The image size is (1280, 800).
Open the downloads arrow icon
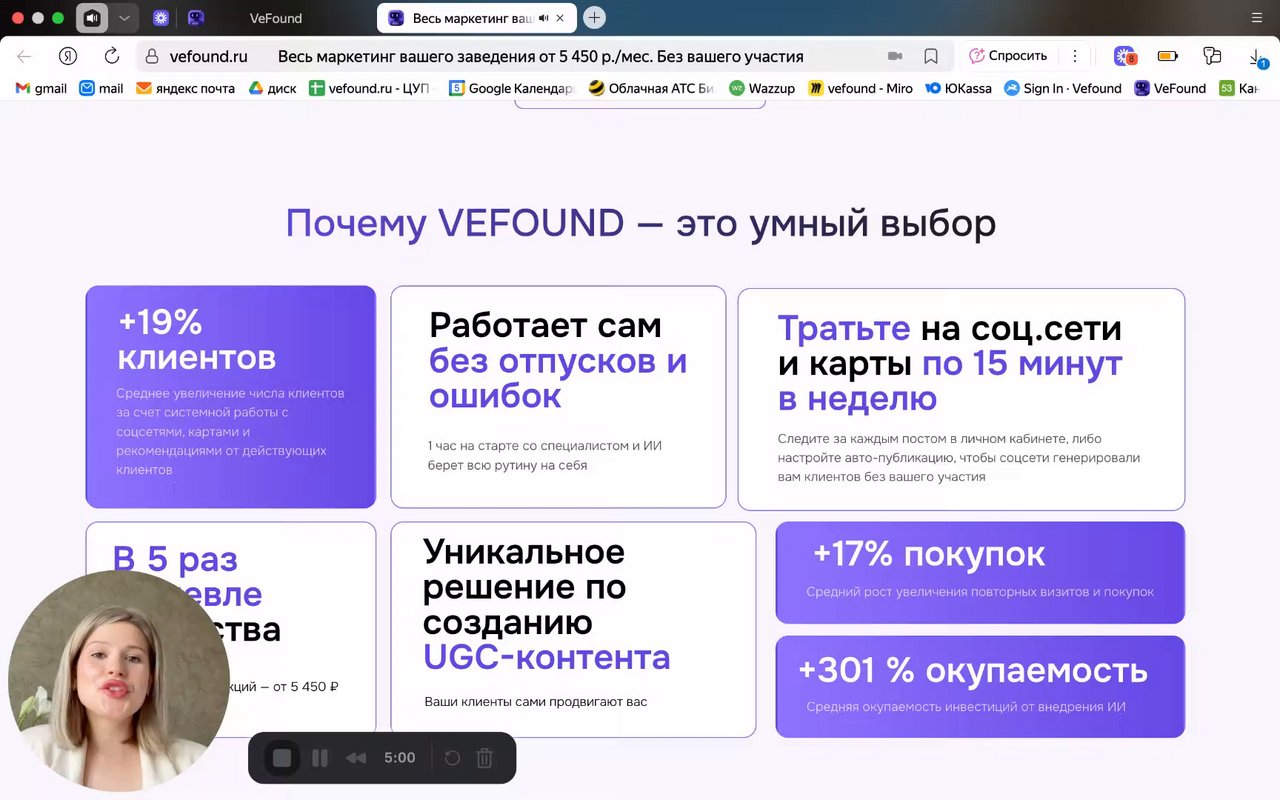(1257, 57)
